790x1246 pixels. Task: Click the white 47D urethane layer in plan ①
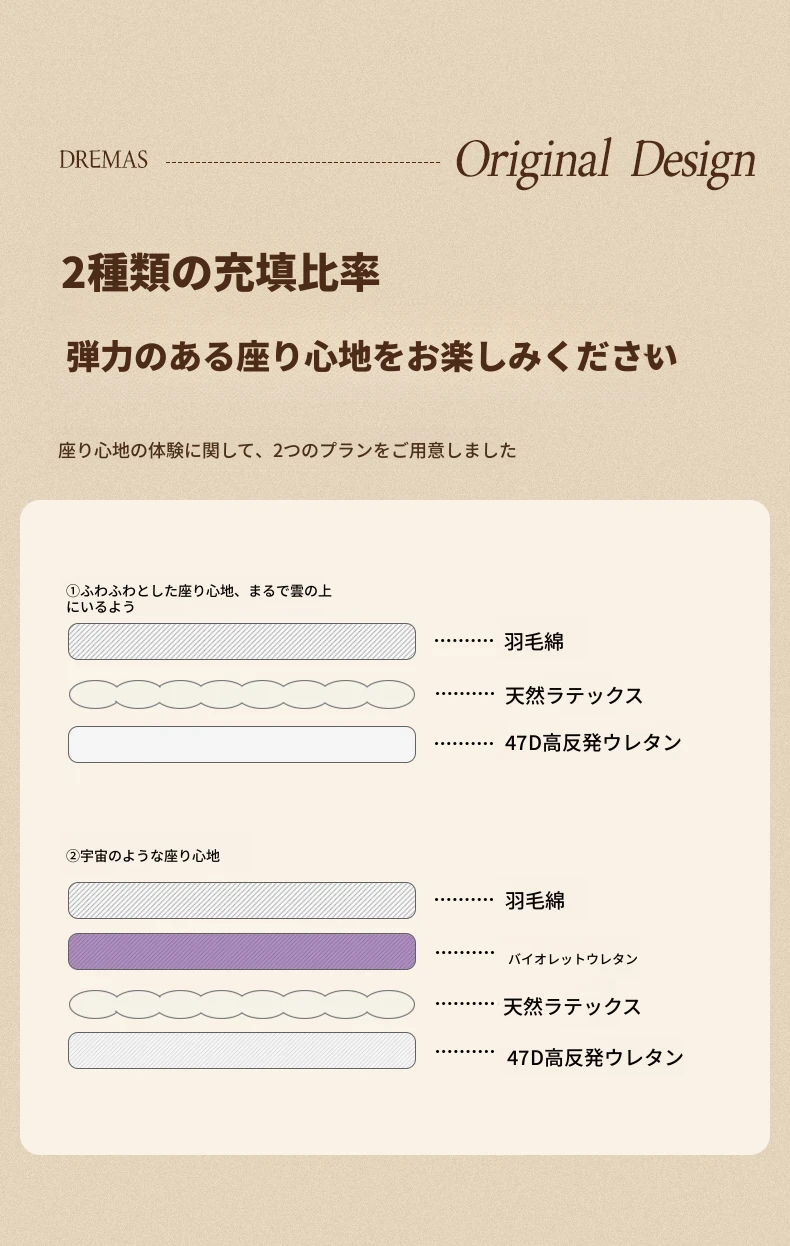(x=242, y=745)
